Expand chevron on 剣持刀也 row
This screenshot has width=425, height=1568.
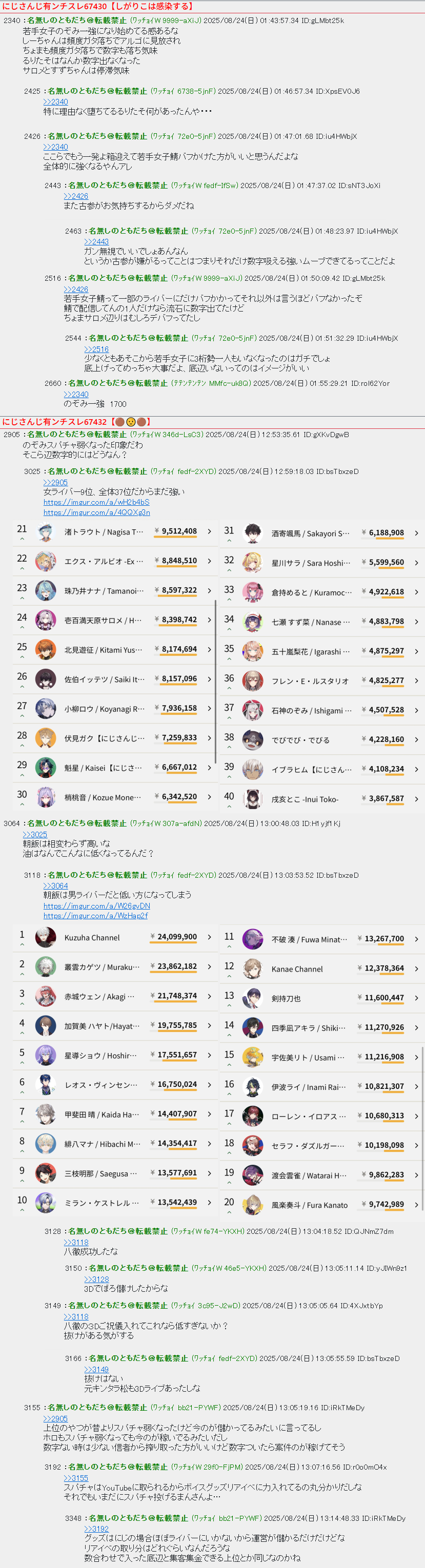click(x=416, y=998)
